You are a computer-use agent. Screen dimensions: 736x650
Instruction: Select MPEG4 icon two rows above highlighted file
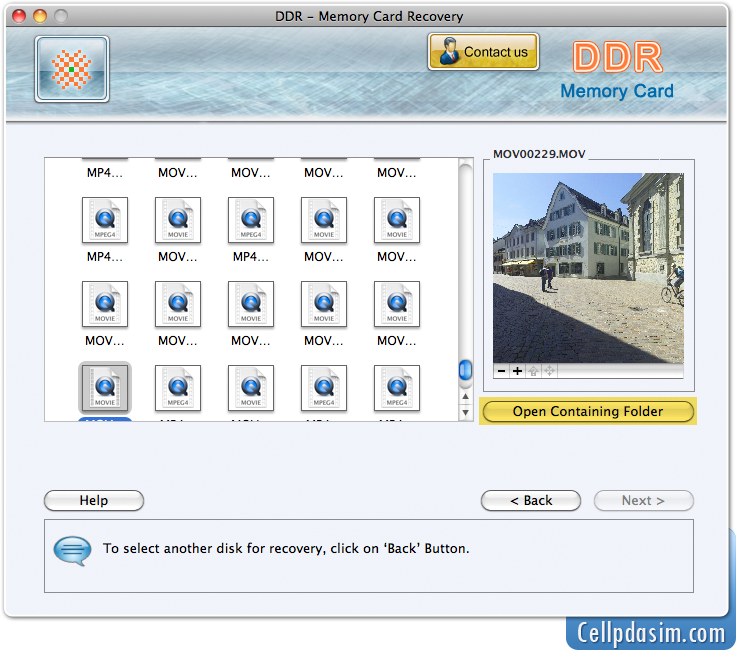[105, 220]
